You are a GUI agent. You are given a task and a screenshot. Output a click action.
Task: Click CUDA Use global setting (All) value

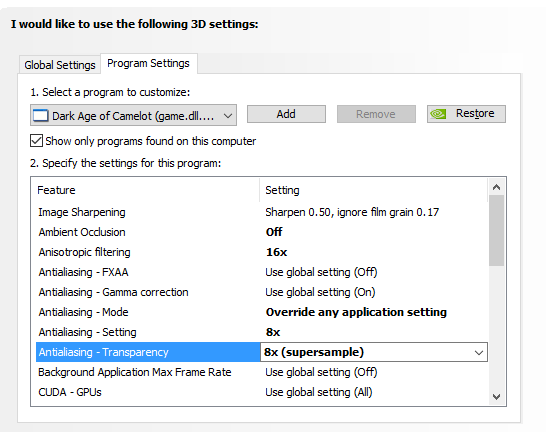click(319, 392)
